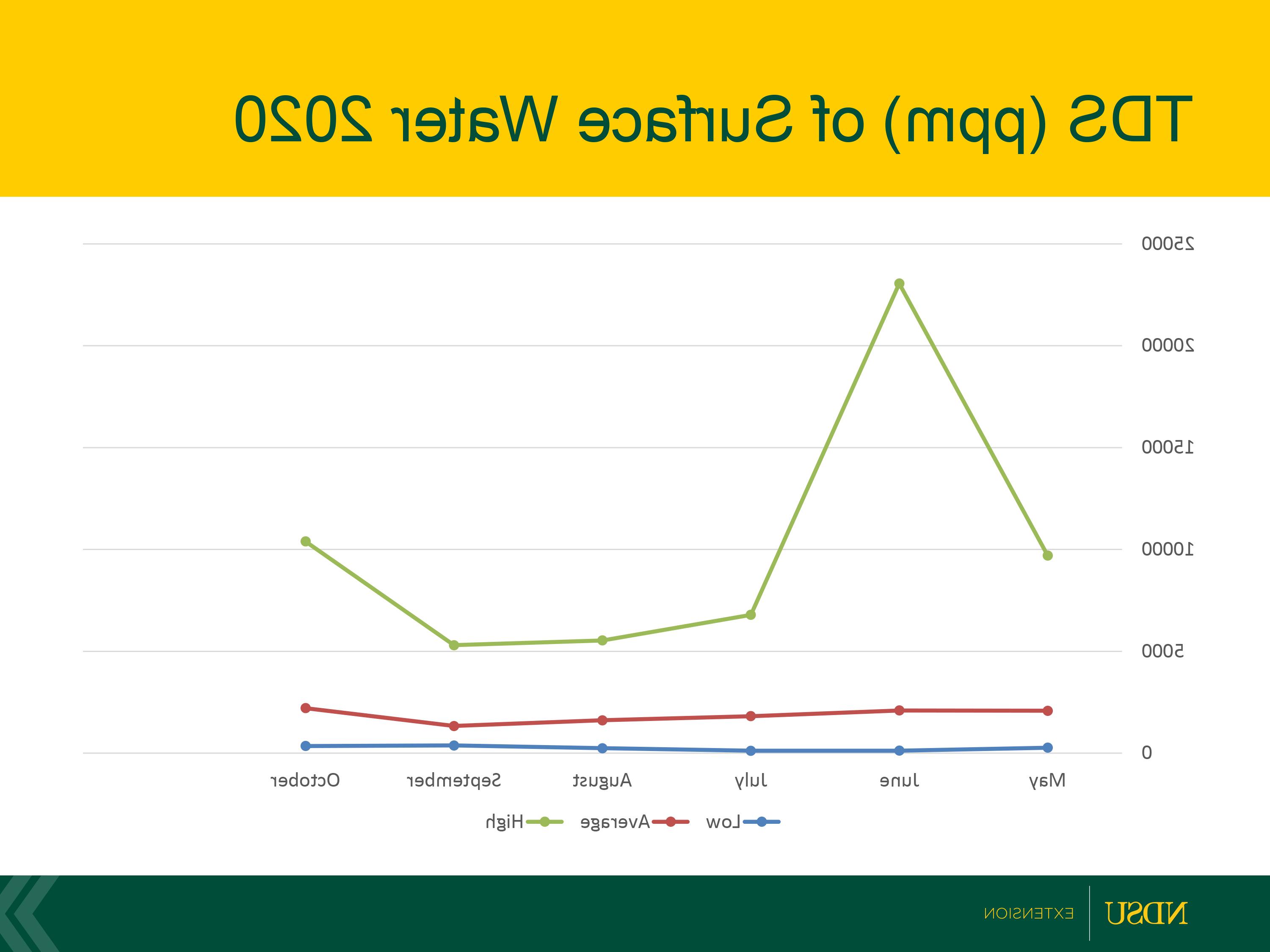Click the Average series July data point

click(751, 716)
